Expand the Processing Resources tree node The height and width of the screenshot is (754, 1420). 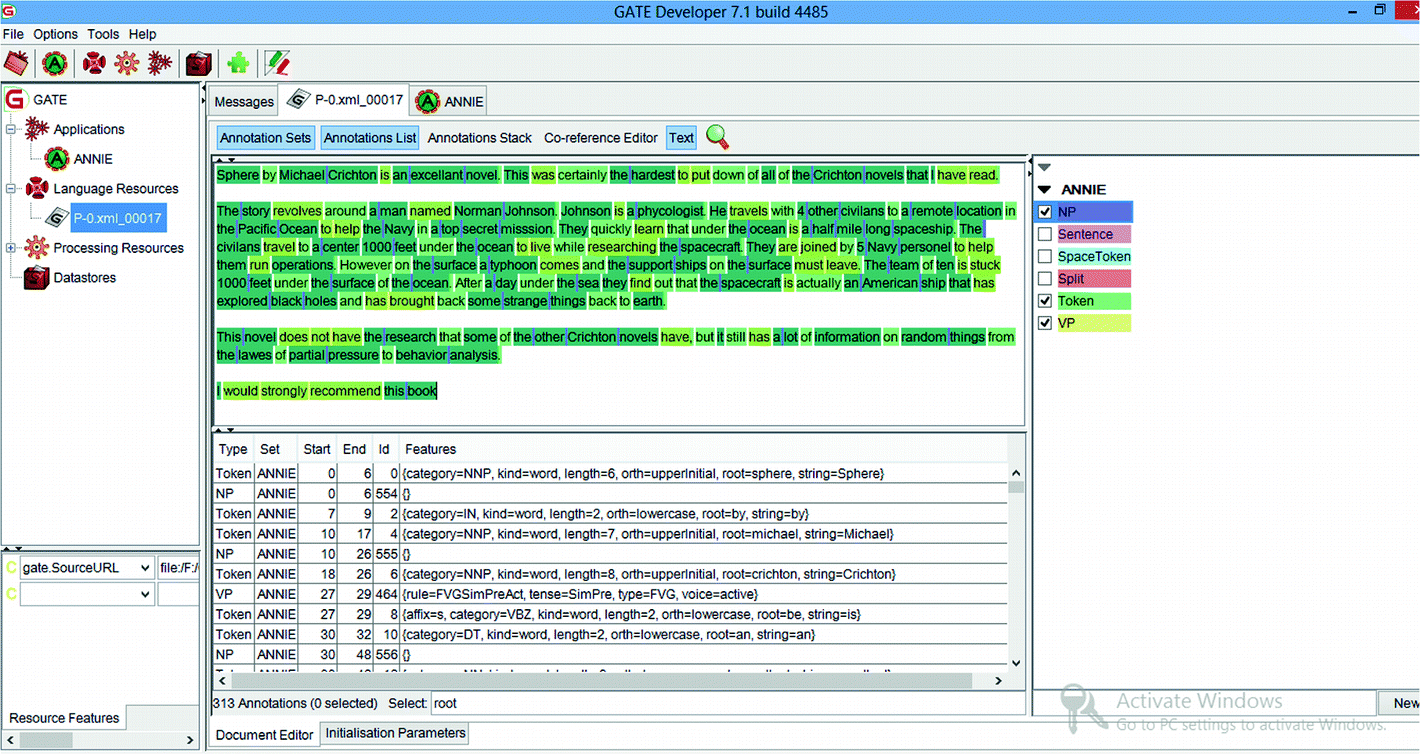coord(12,248)
